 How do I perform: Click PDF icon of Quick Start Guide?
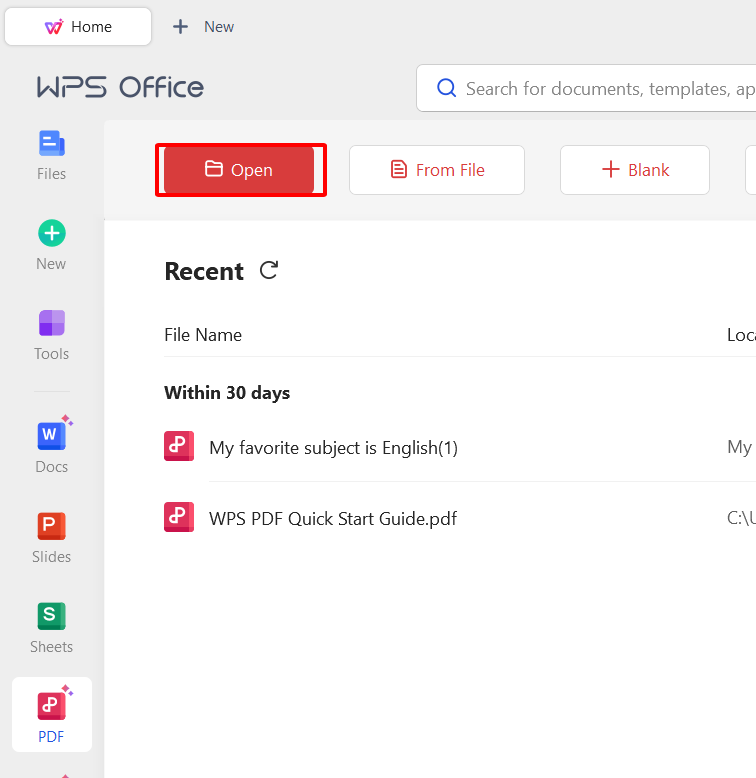coord(179,517)
